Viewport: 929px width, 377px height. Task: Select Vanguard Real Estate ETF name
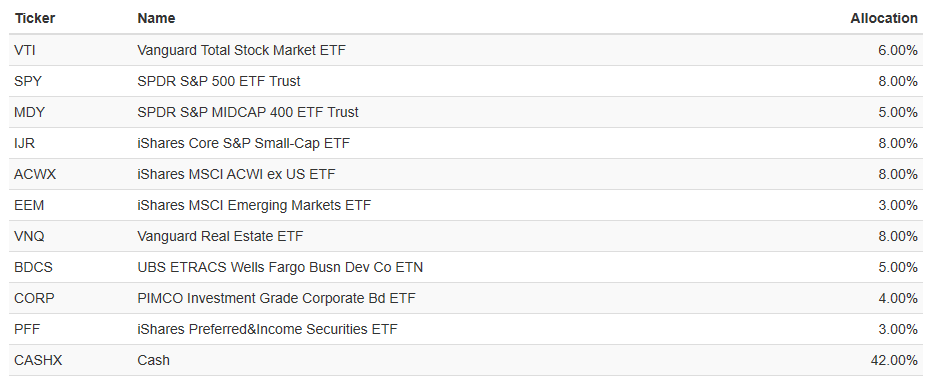tap(220, 236)
